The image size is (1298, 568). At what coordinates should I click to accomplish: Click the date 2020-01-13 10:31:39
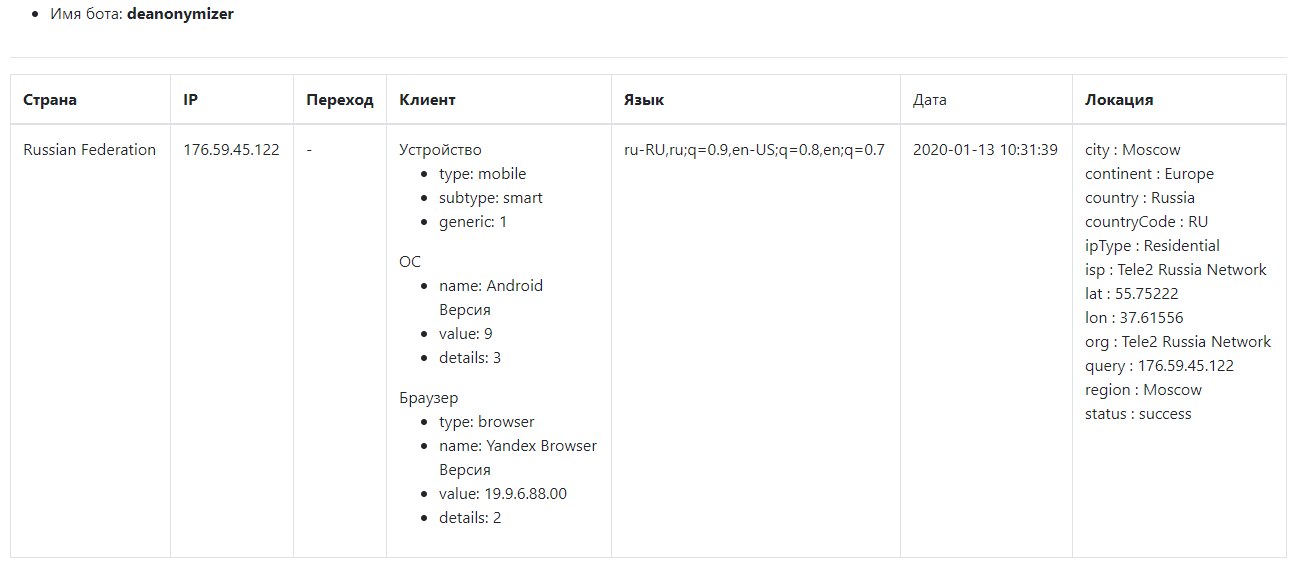tap(985, 150)
